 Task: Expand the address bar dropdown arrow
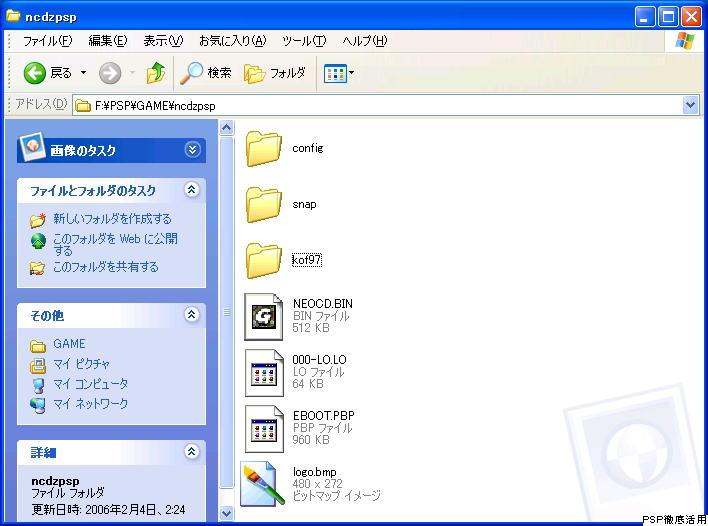pyautogui.click(x=690, y=106)
